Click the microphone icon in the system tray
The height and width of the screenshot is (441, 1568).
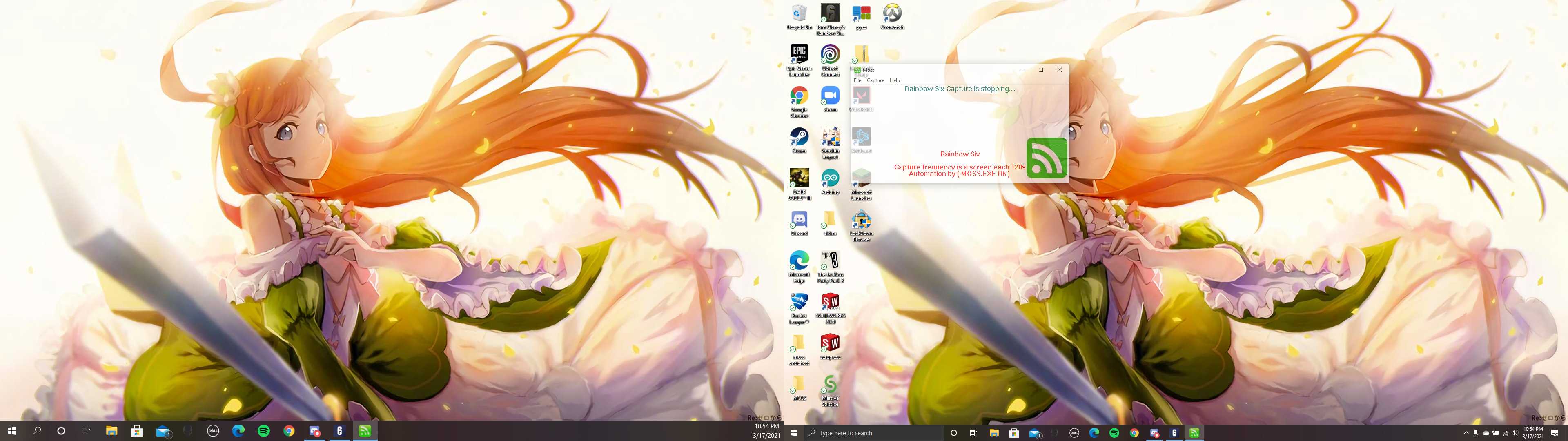pos(1475,433)
